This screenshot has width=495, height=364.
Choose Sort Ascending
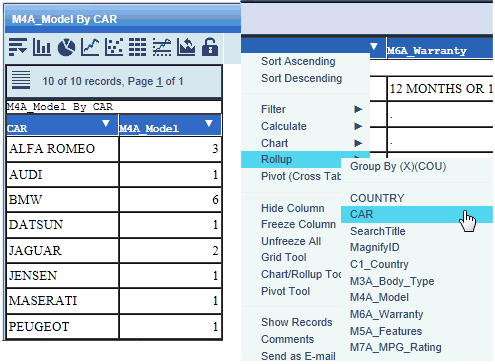[298, 61]
